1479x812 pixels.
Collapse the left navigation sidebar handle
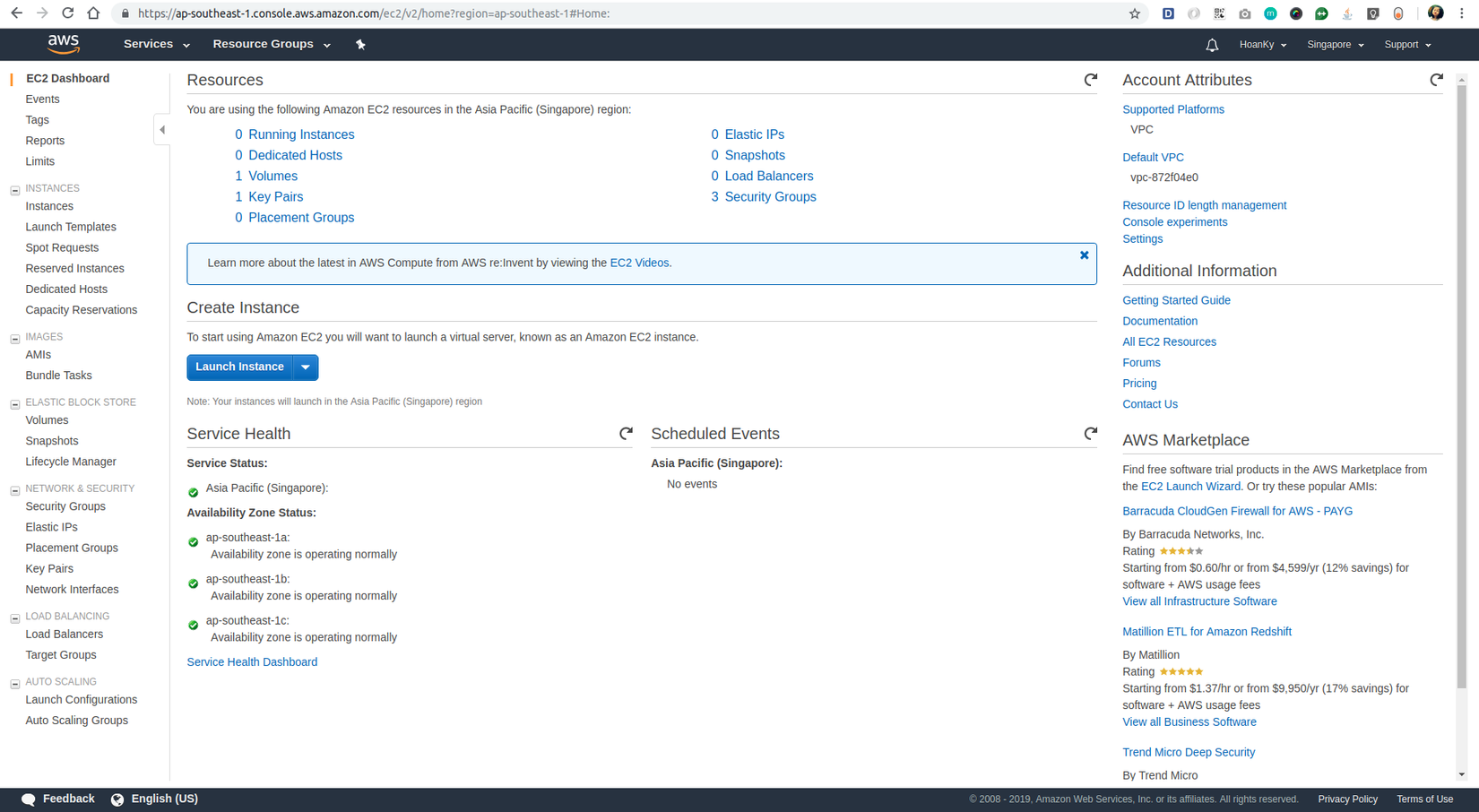[162, 130]
